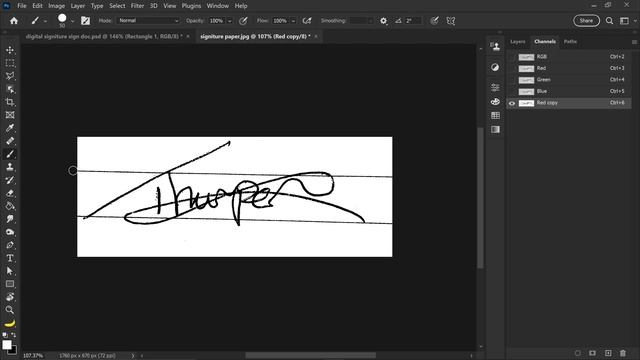This screenshot has height=360, width=640.
Task: Open the tool preset picker arrow
Action: click(x=45, y=21)
